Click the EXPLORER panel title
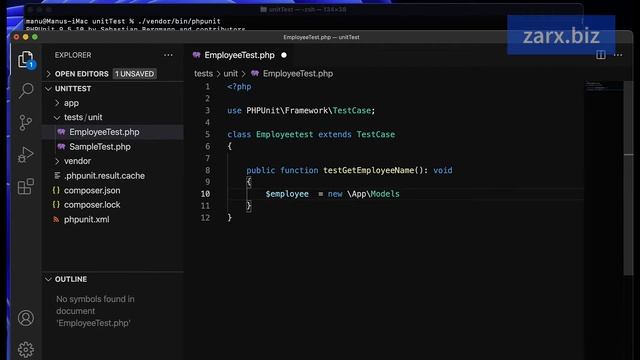640x360 pixels. [x=73, y=55]
